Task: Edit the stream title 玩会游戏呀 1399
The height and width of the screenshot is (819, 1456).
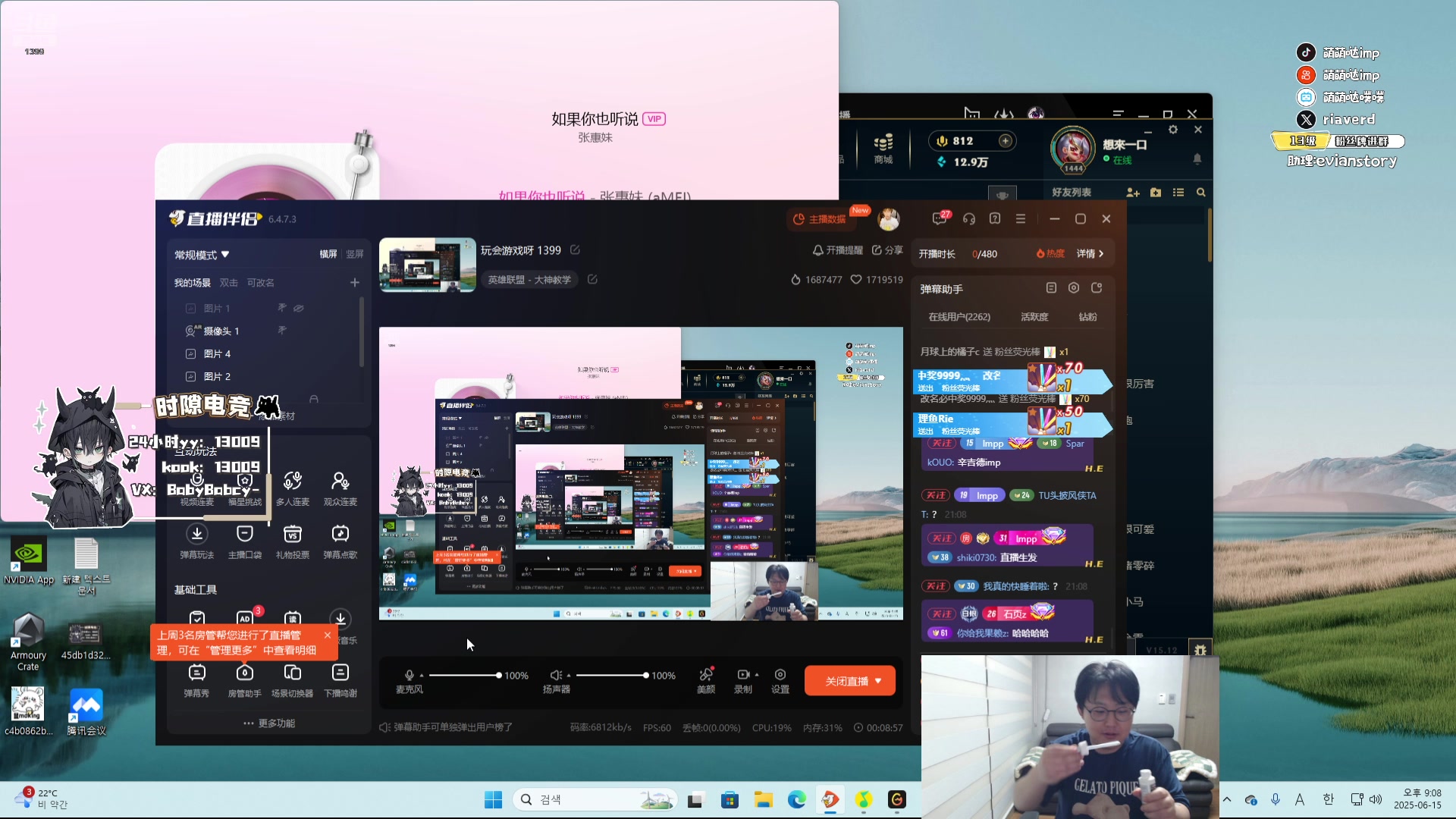Action: [x=575, y=249]
